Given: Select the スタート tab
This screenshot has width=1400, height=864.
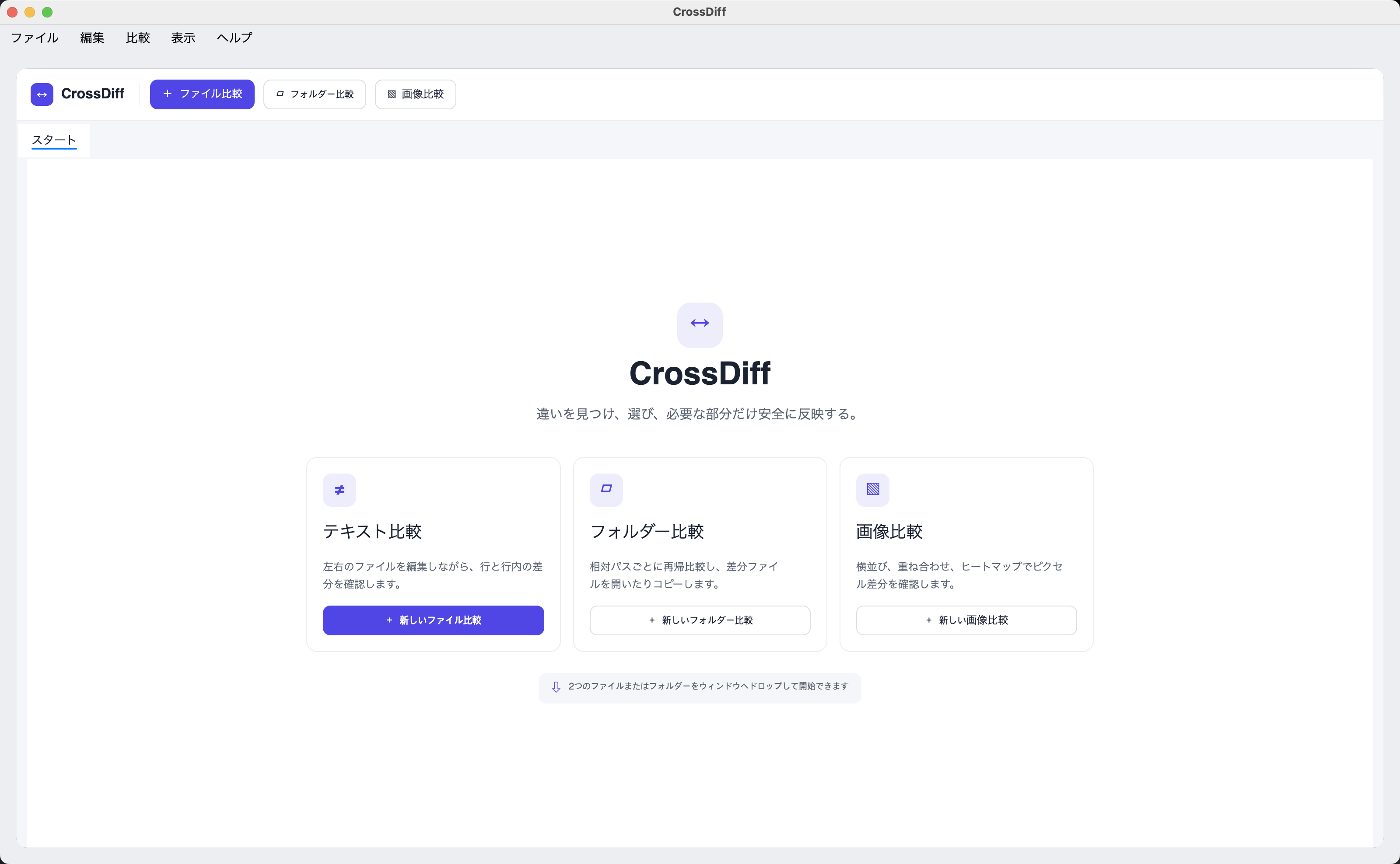Looking at the screenshot, I should coord(54,140).
